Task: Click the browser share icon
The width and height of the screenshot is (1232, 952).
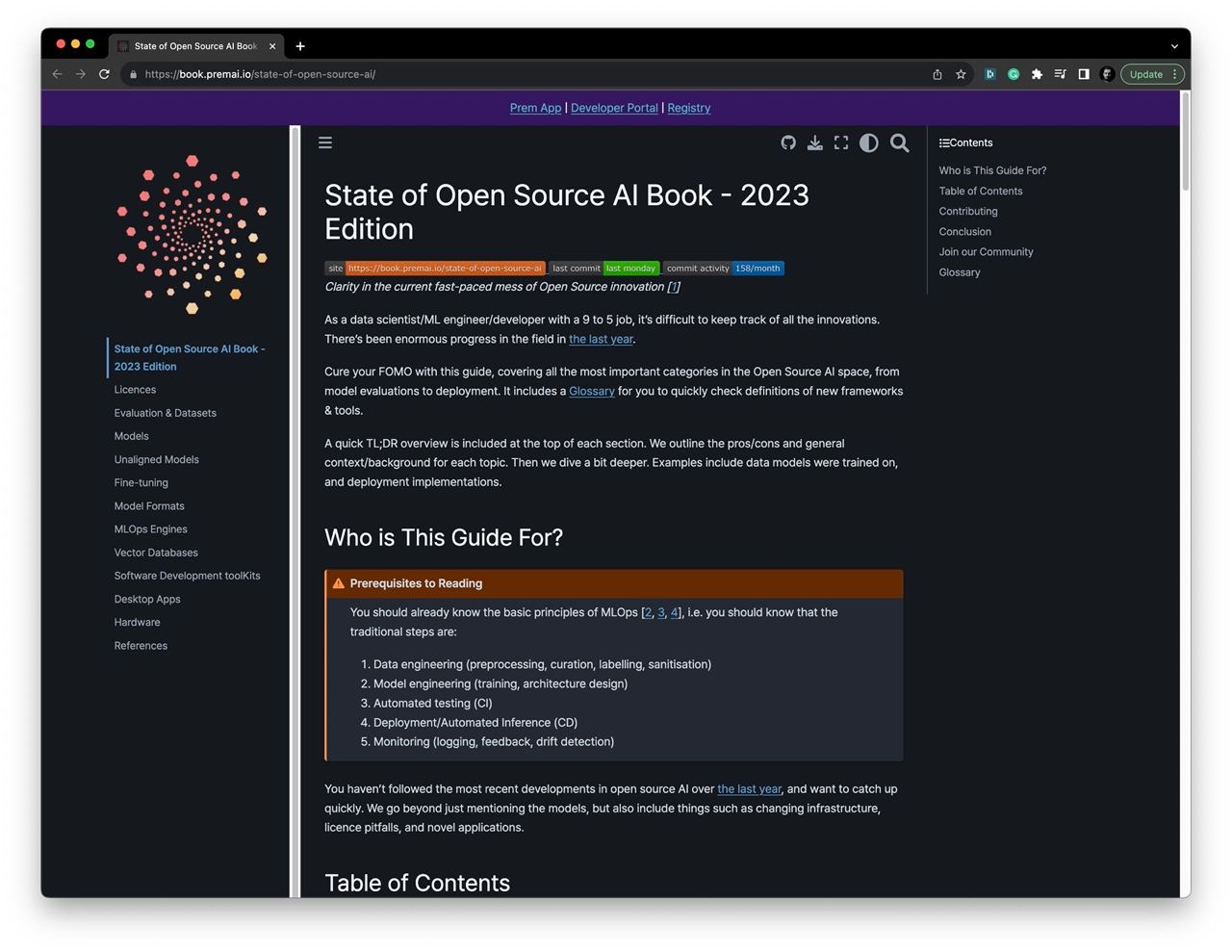Action: (937, 74)
